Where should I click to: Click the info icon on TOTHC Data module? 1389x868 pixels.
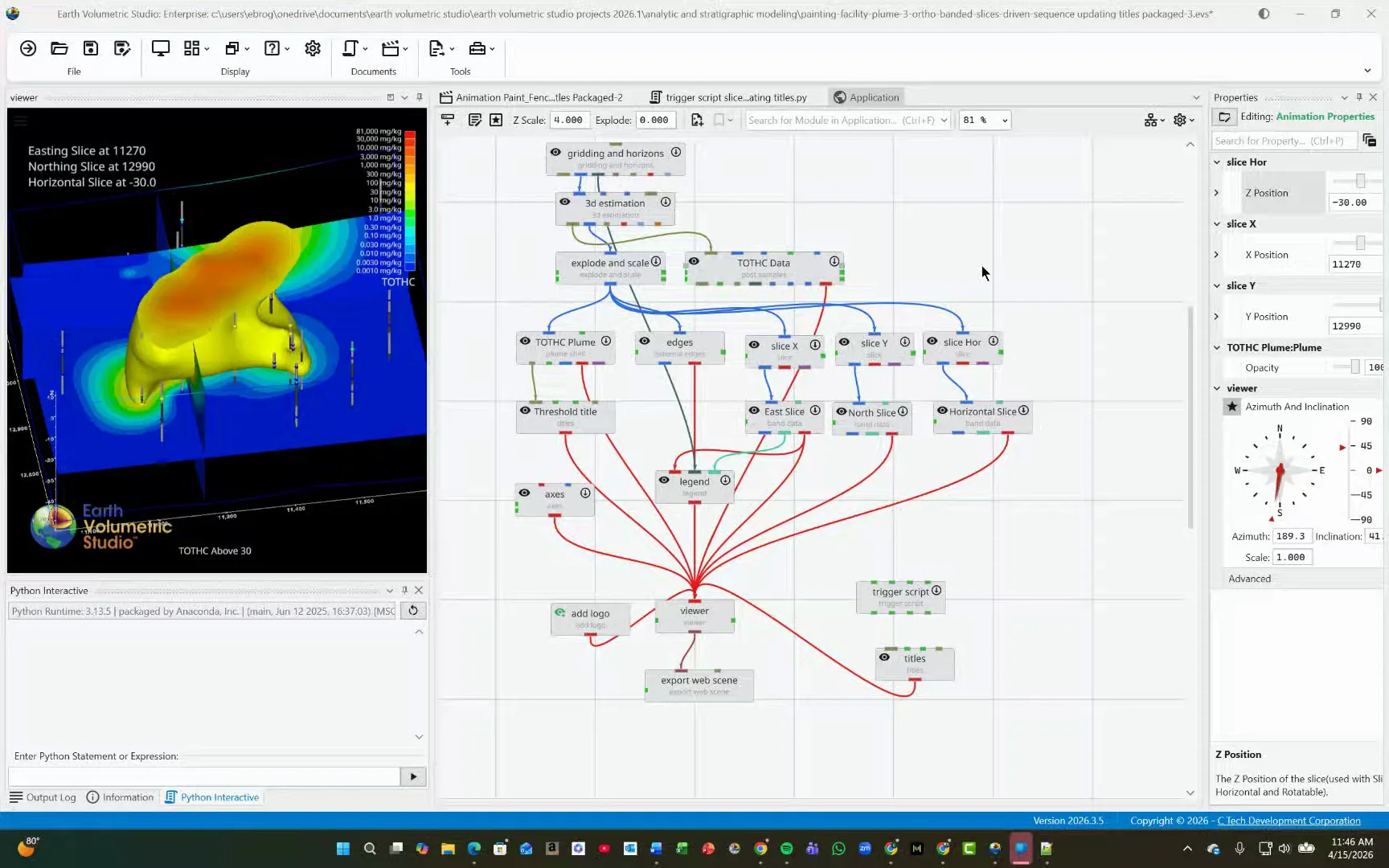[834, 261]
